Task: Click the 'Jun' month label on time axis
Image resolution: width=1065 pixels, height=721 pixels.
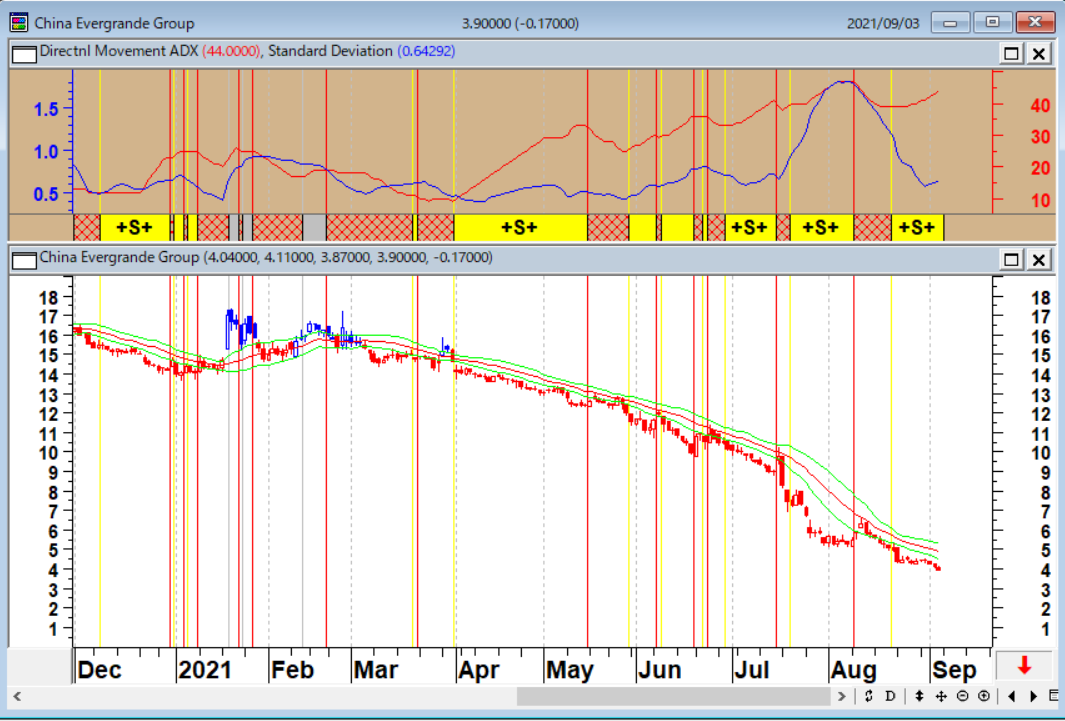Action: (x=660, y=670)
